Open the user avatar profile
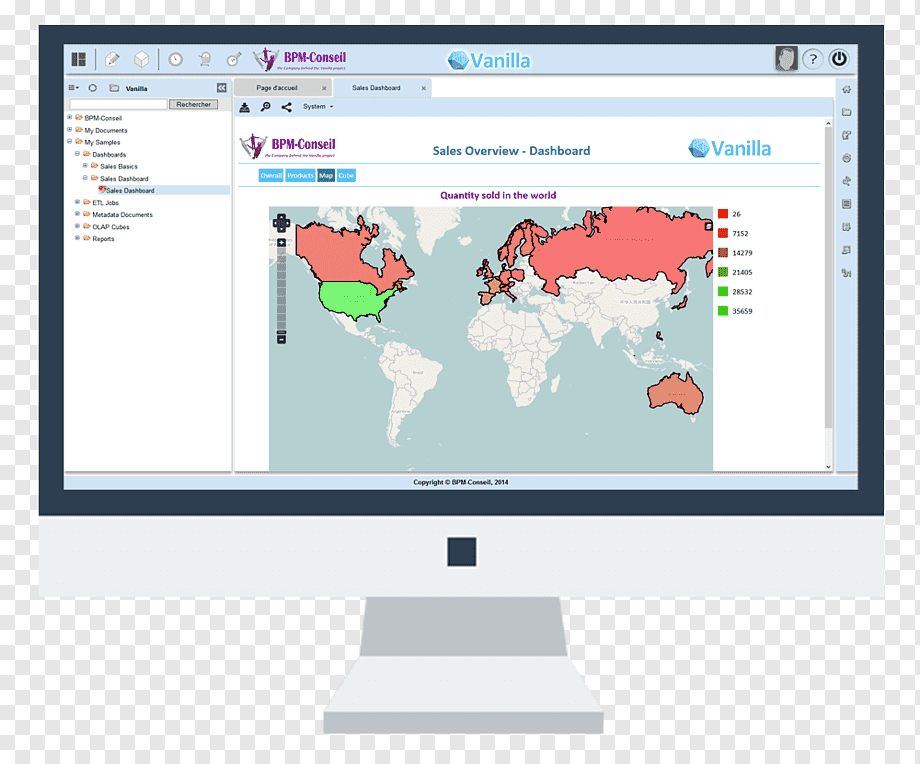 (x=786, y=59)
